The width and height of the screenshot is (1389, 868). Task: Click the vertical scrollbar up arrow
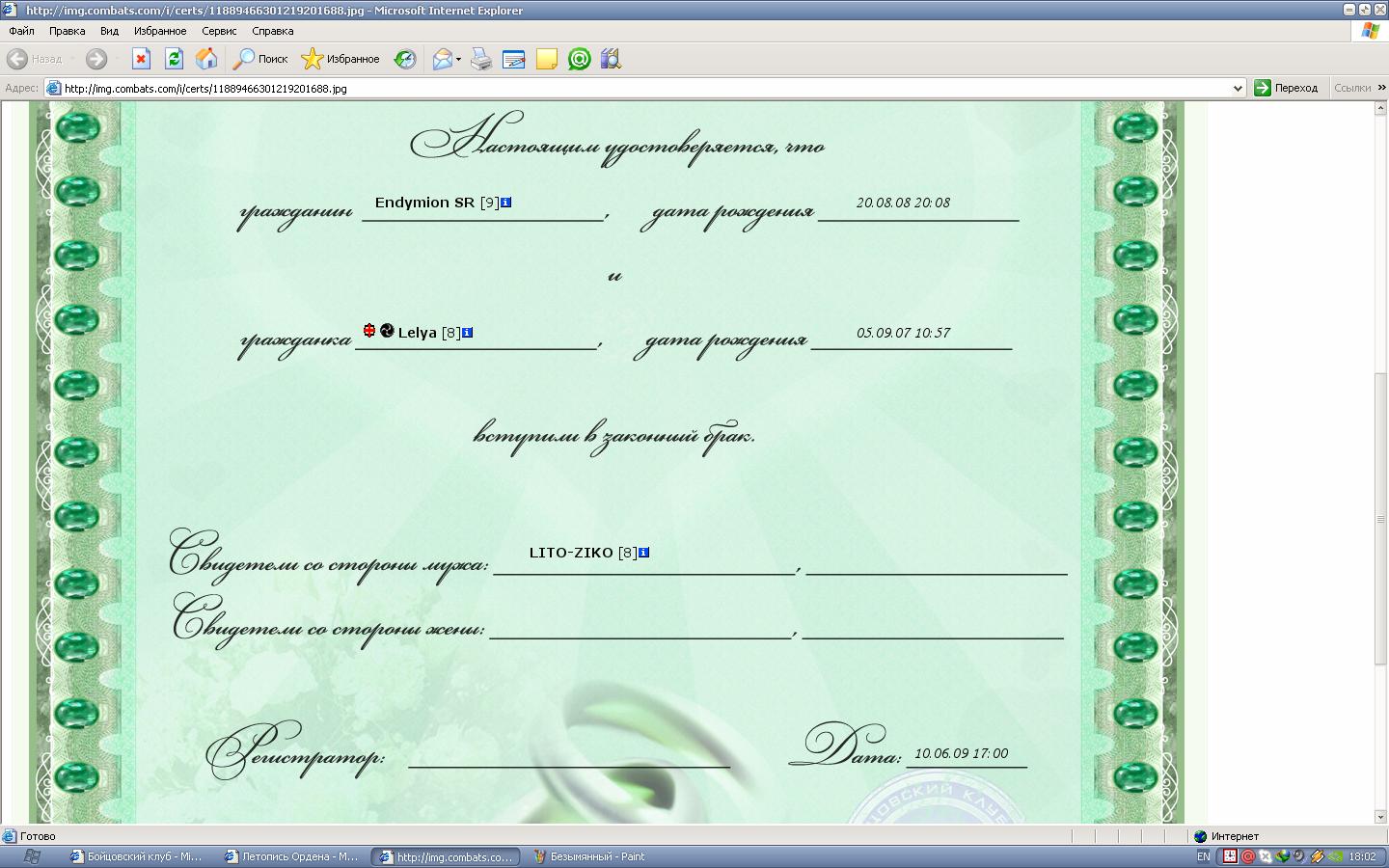tap(1380, 109)
